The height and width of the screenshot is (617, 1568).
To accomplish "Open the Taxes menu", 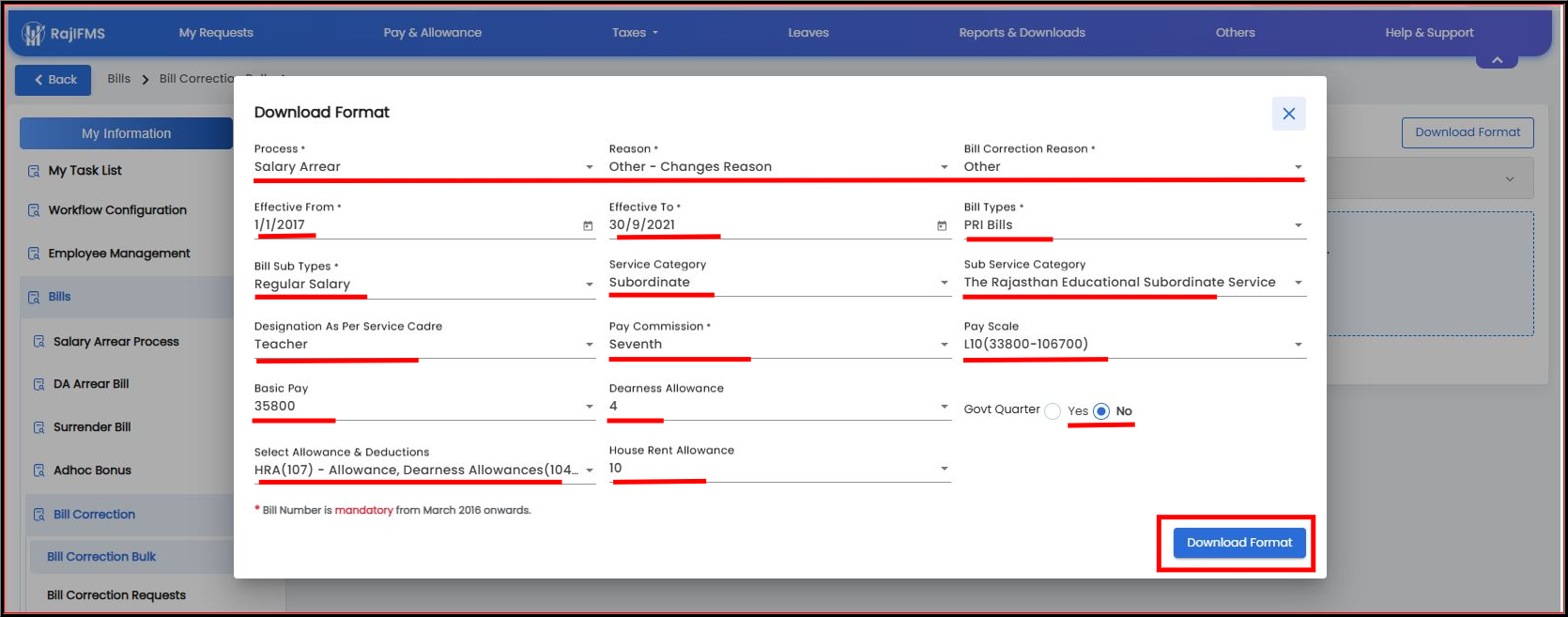I will (635, 33).
